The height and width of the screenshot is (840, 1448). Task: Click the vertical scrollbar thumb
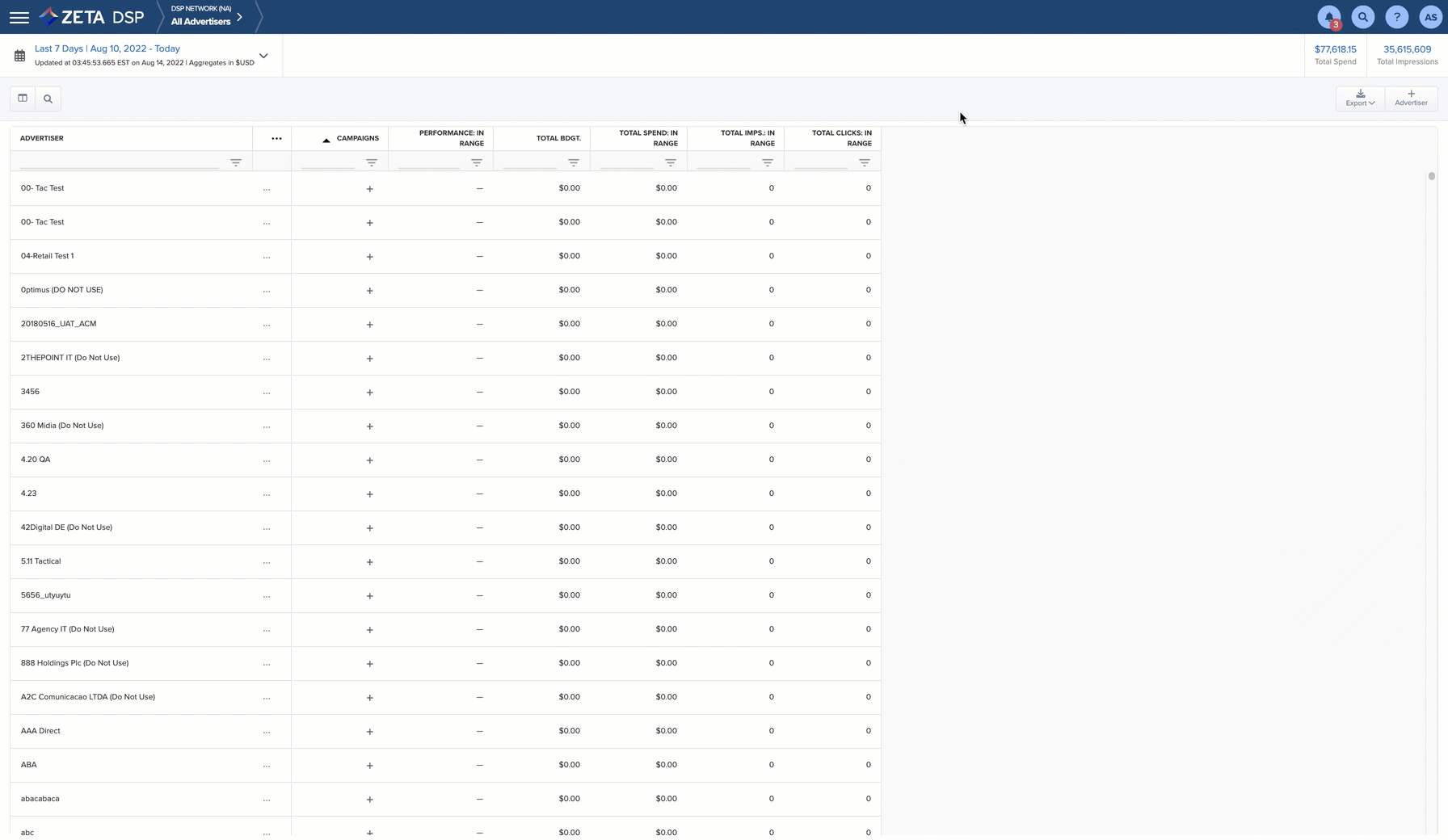pyautogui.click(x=1431, y=176)
